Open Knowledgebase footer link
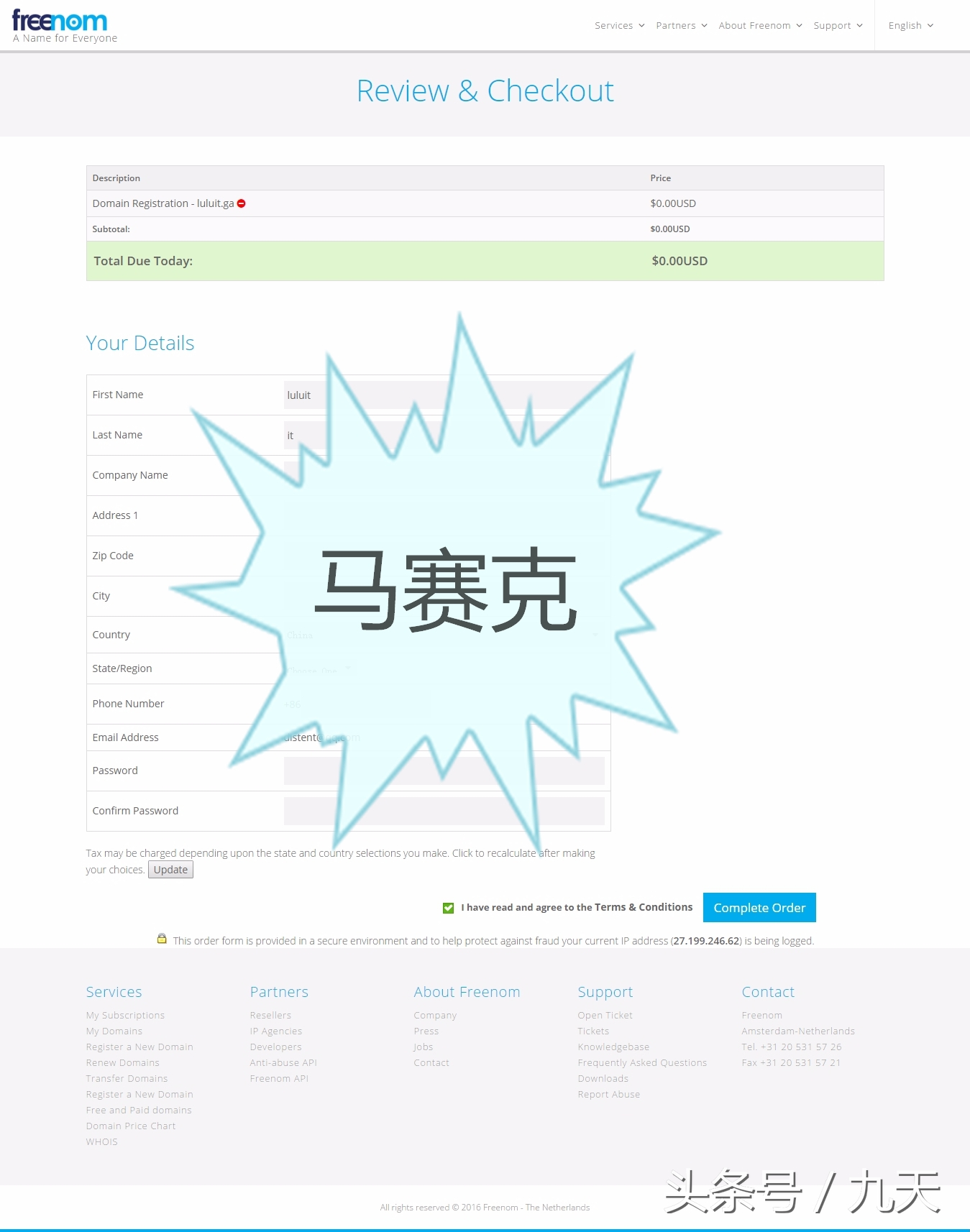 [x=613, y=1047]
